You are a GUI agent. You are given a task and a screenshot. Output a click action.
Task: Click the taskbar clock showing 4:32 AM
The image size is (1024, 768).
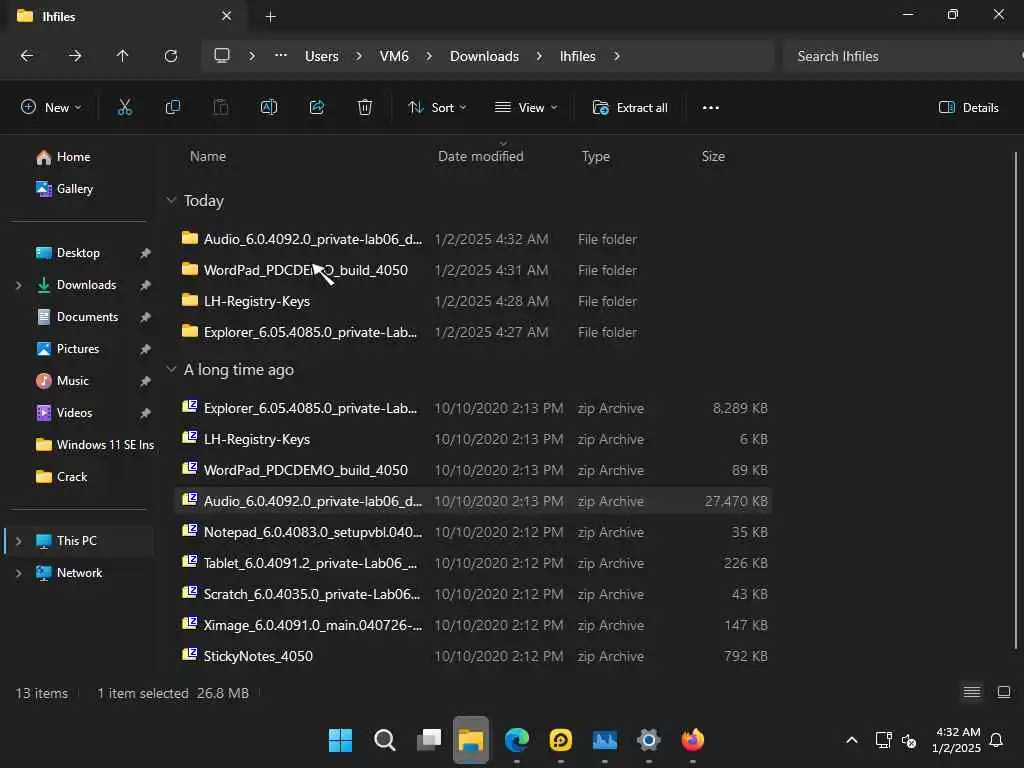(x=957, y=740)
